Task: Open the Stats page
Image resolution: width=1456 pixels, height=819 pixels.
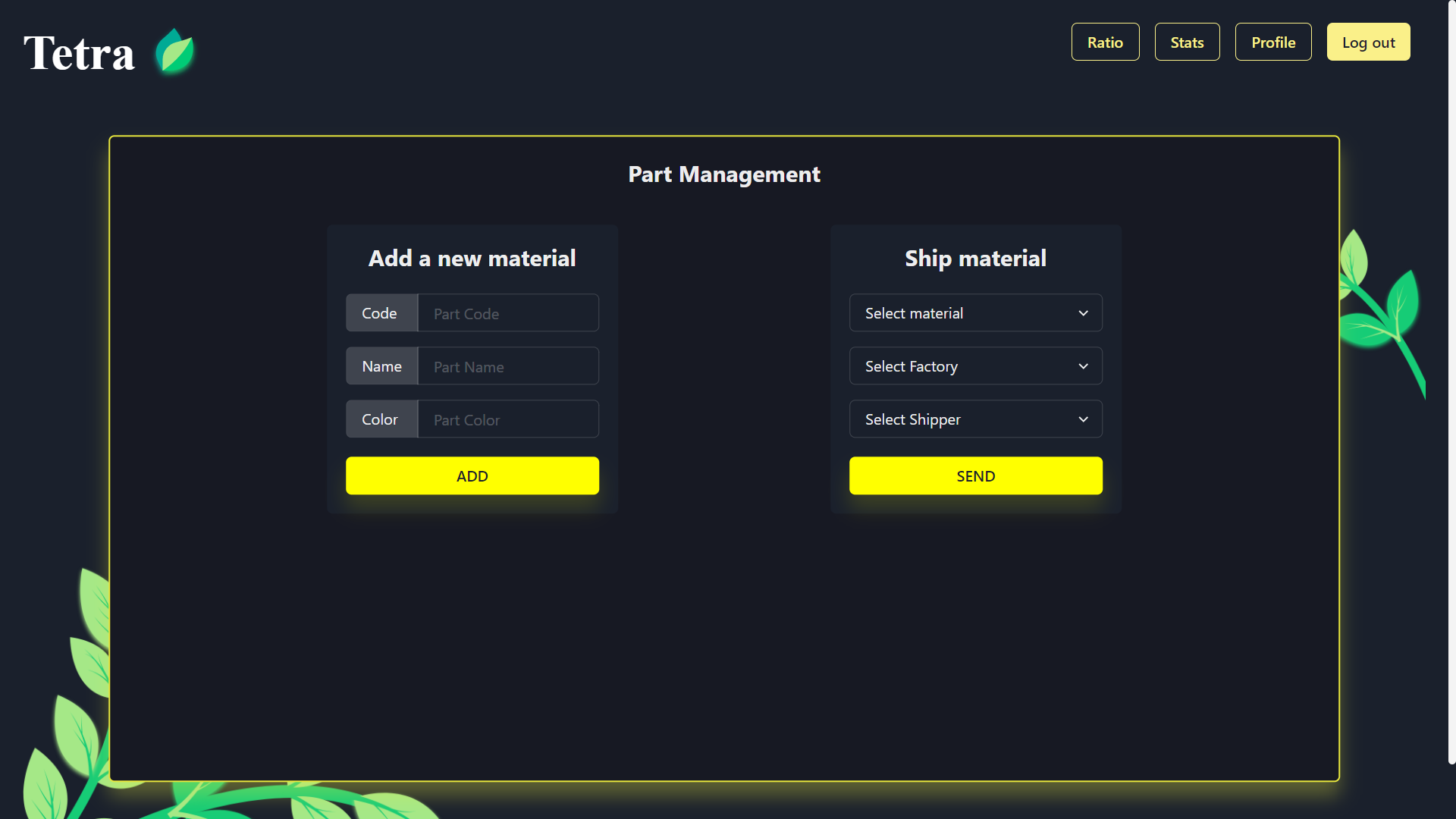Action: point(1187,42)
